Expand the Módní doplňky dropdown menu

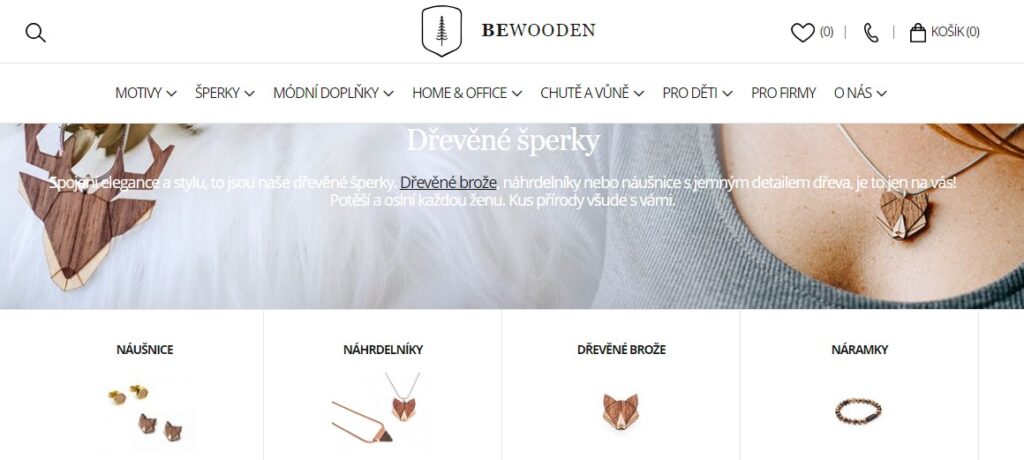(x=333, y=93)
